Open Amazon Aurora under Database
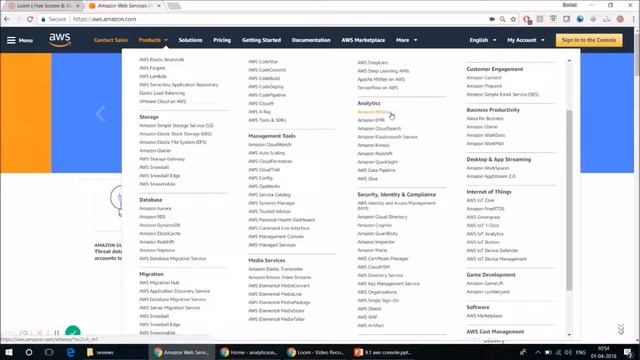This screenshot has width=640, height=360. click(x=155, y=208)
